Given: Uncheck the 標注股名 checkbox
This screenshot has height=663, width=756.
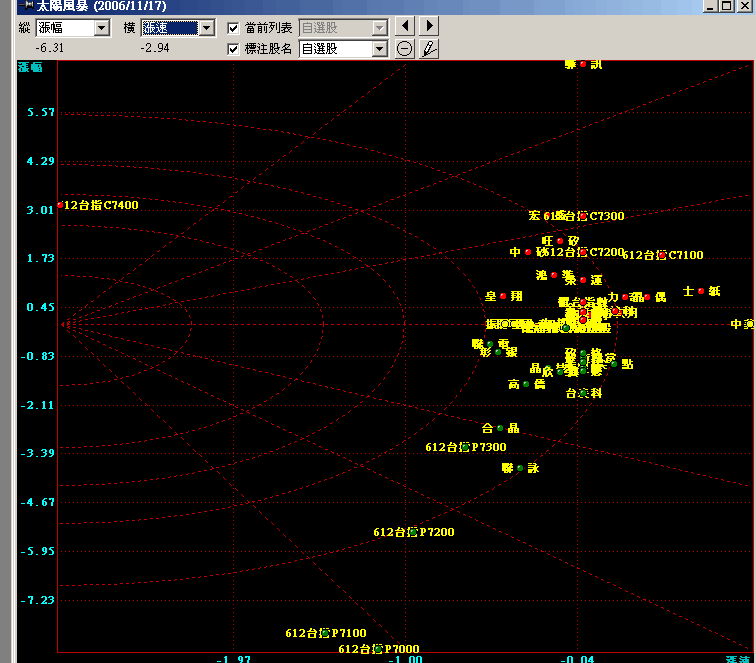Looking at the screenshot, I should point(234,48).
